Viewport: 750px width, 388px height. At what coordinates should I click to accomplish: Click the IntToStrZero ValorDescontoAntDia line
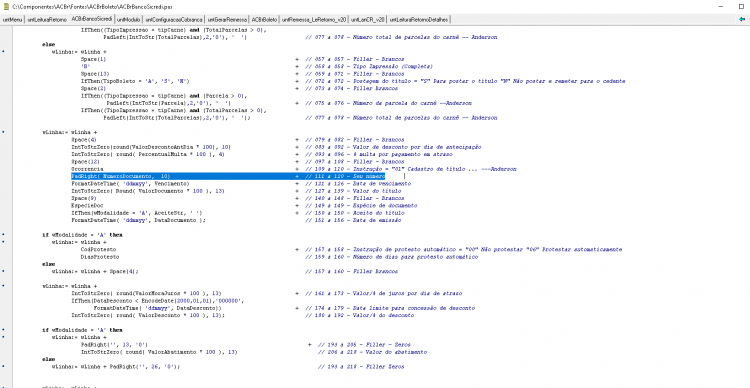point(151,147)
